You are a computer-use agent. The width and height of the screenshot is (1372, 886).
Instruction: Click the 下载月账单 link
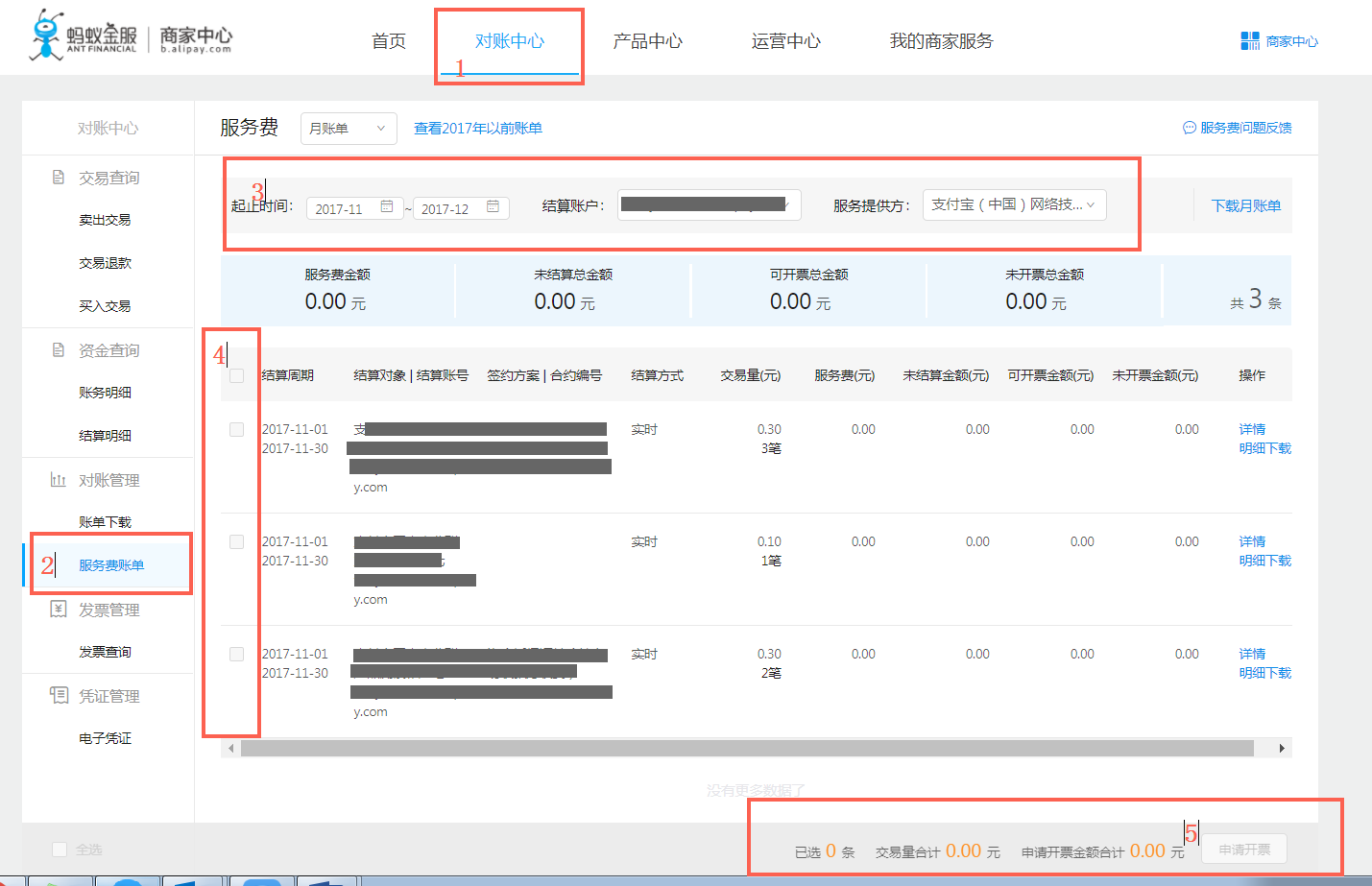tap(1246, 205)
